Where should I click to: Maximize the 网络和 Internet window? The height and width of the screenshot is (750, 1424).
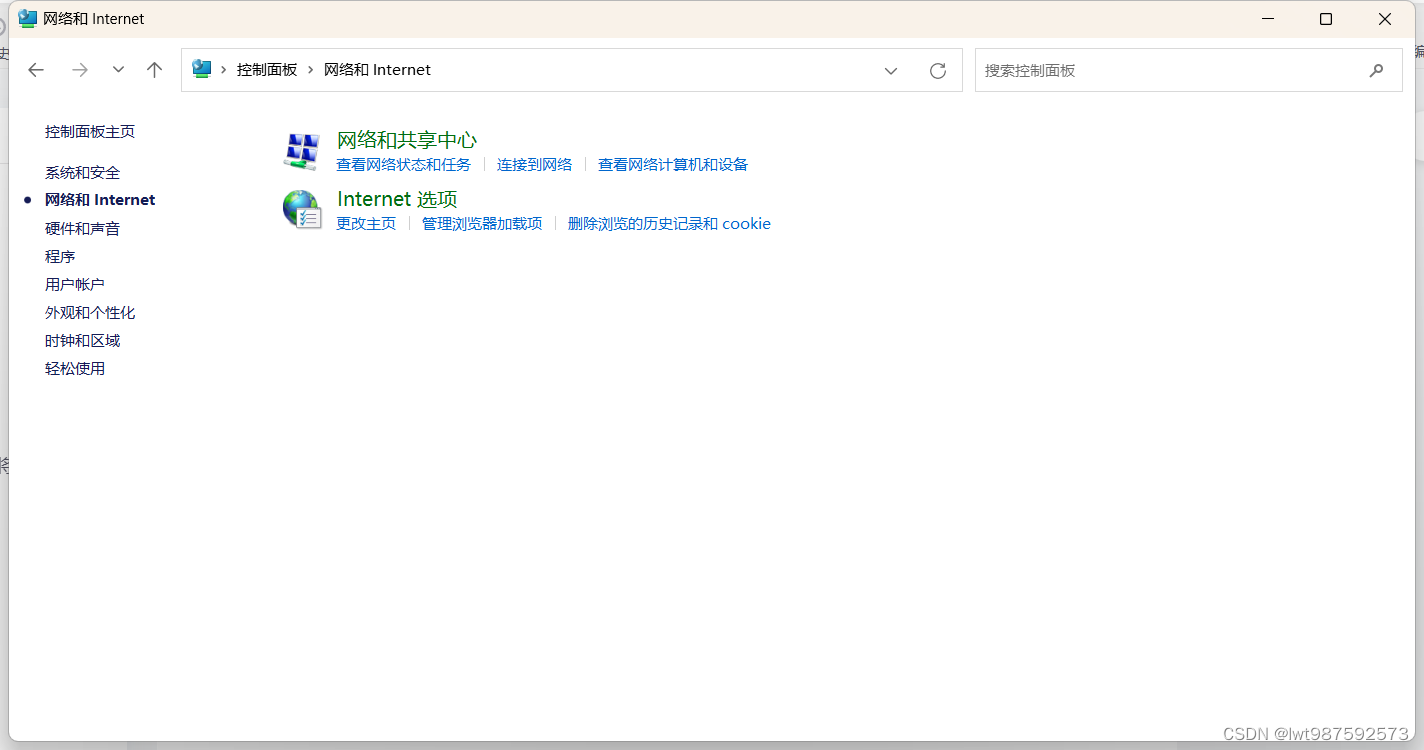pos(1326,19)
